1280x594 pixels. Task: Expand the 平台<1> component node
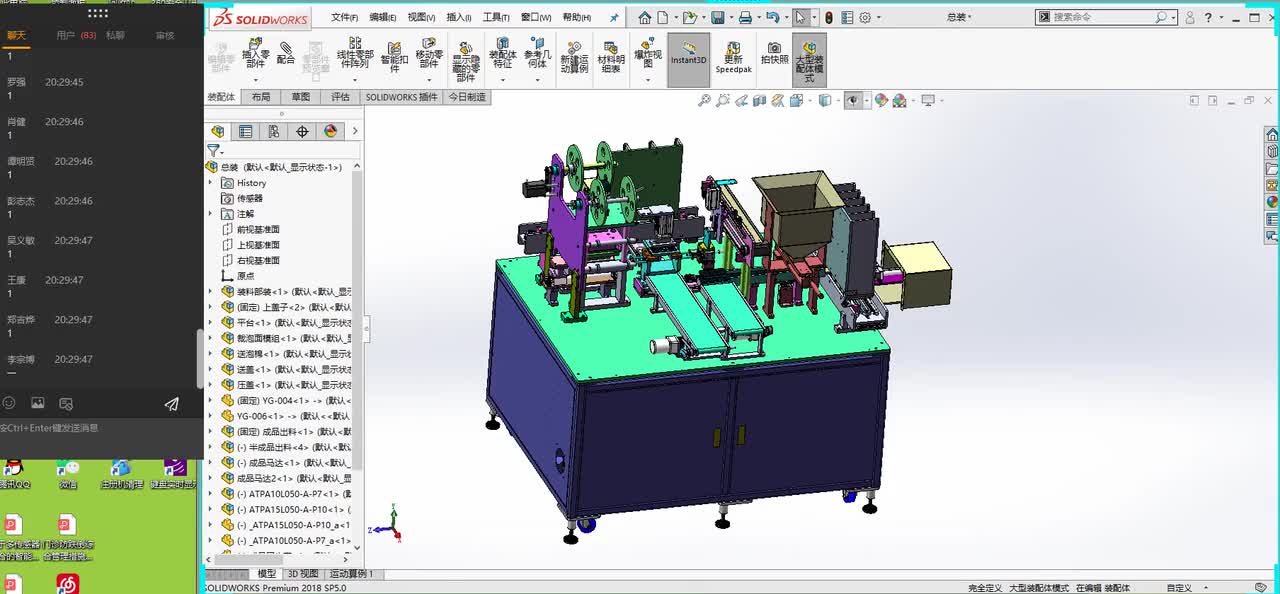point(211,323)
